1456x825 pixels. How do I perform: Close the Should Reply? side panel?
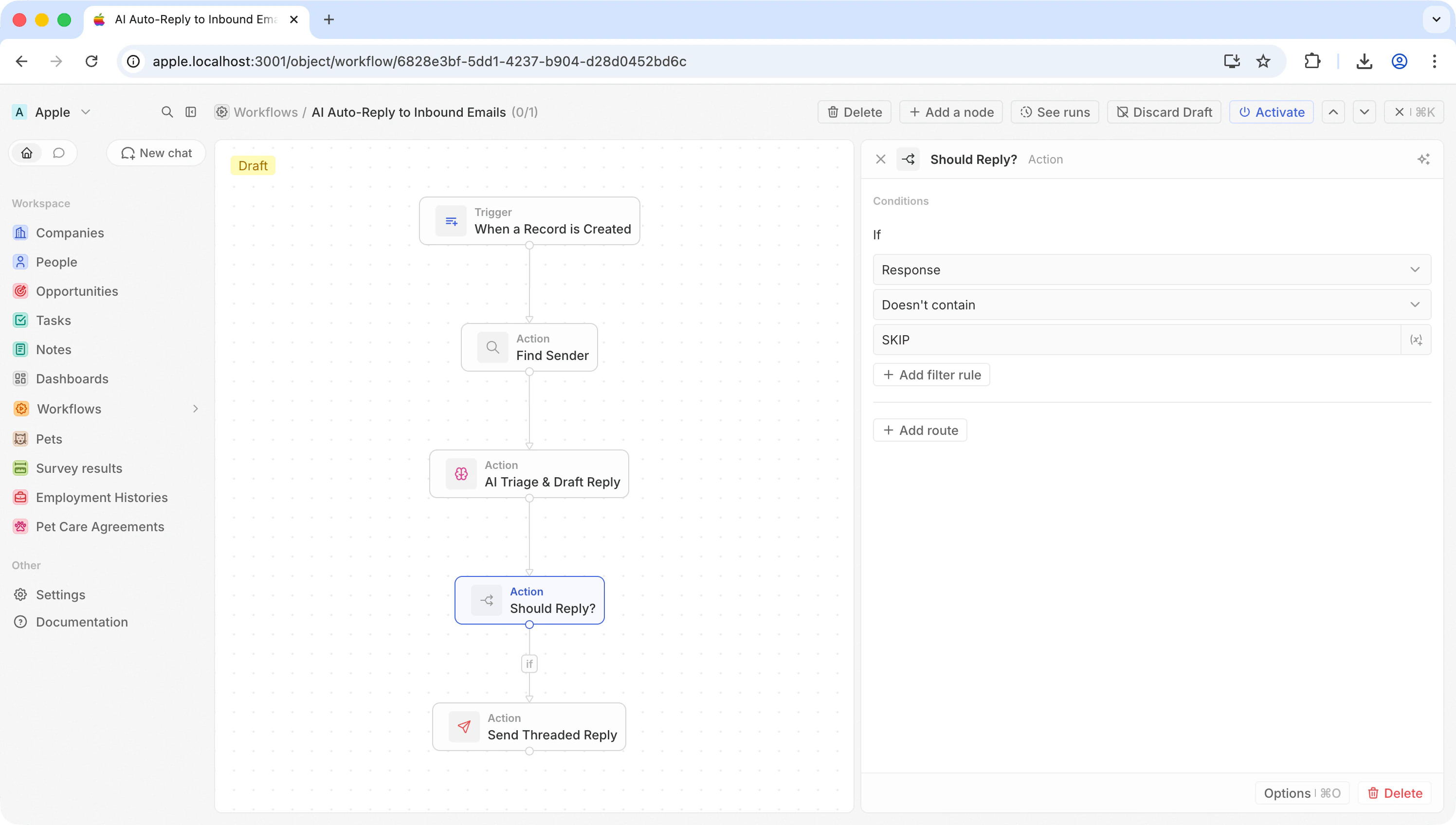point(880,159)
